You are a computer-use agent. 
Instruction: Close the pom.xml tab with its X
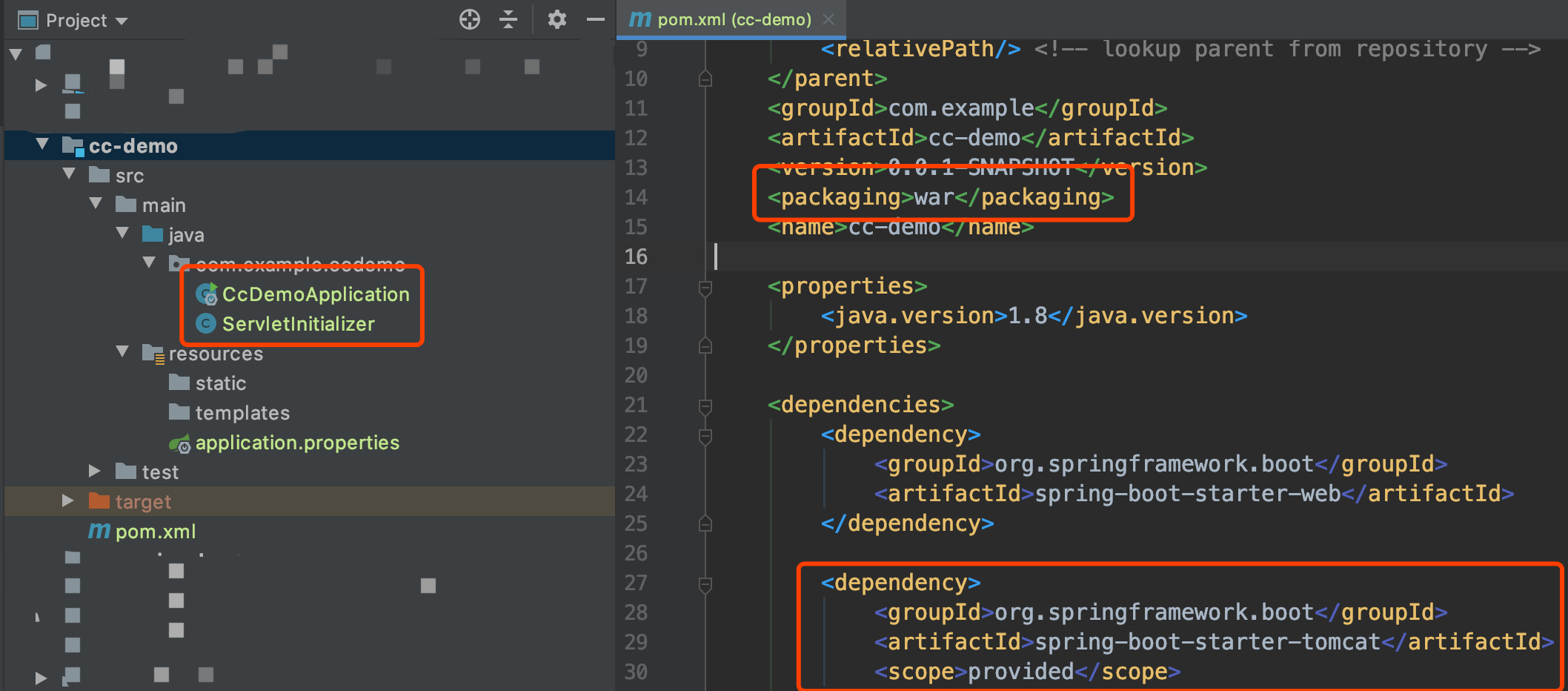point(828,19)
